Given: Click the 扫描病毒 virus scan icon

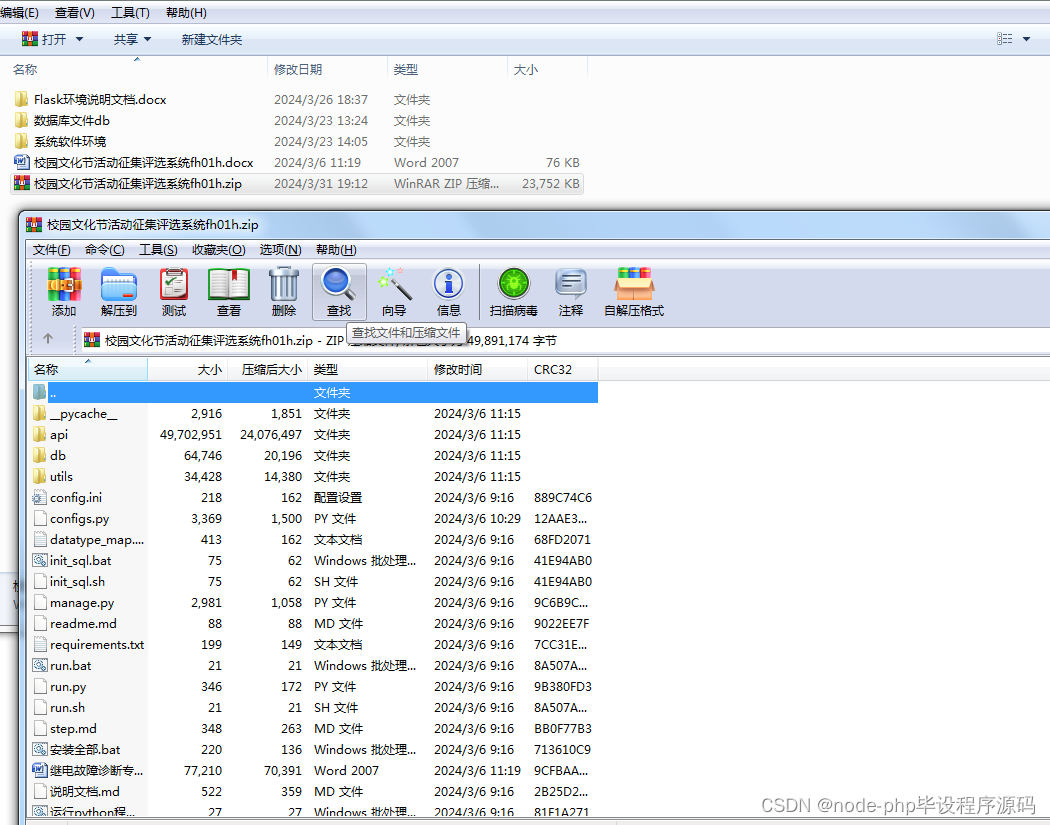Looking at the screenshot, I should click(512, 290).
